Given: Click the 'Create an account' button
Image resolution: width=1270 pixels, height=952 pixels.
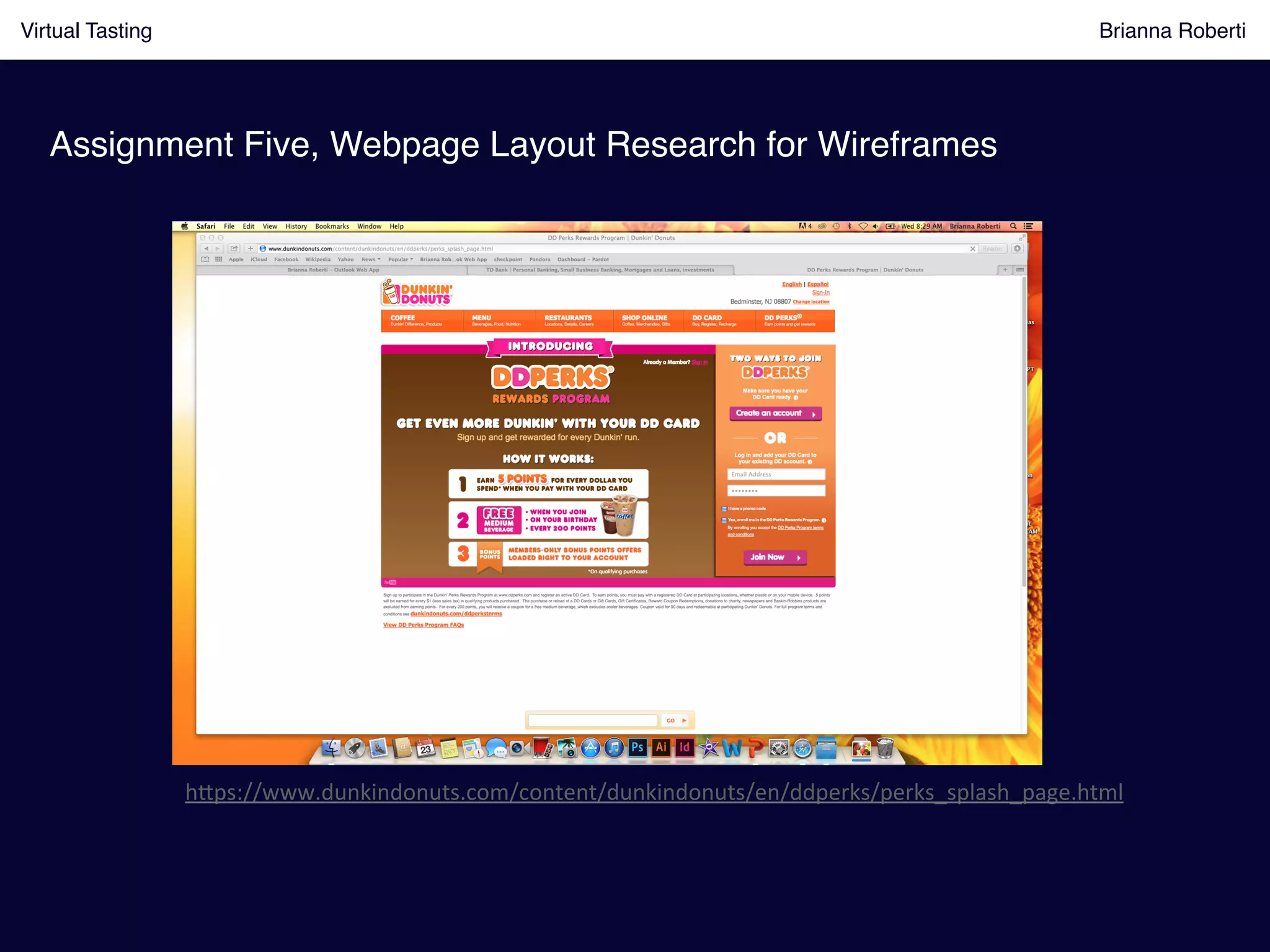Looking at the screenshot, I should [775, 413].
